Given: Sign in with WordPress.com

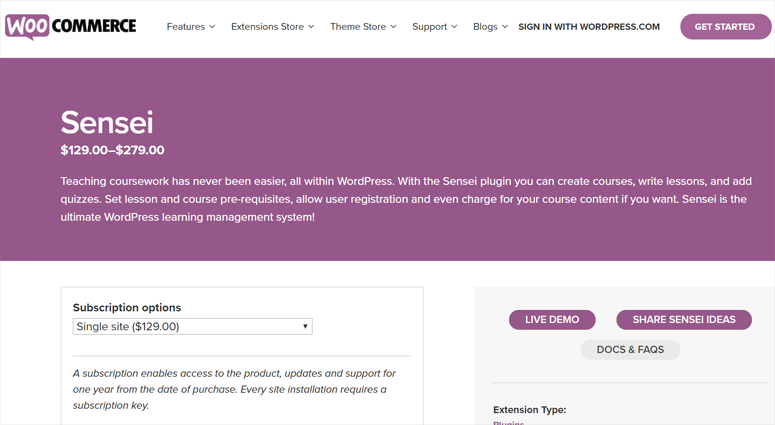Looking at the screenshot, I should coord(589,27).
